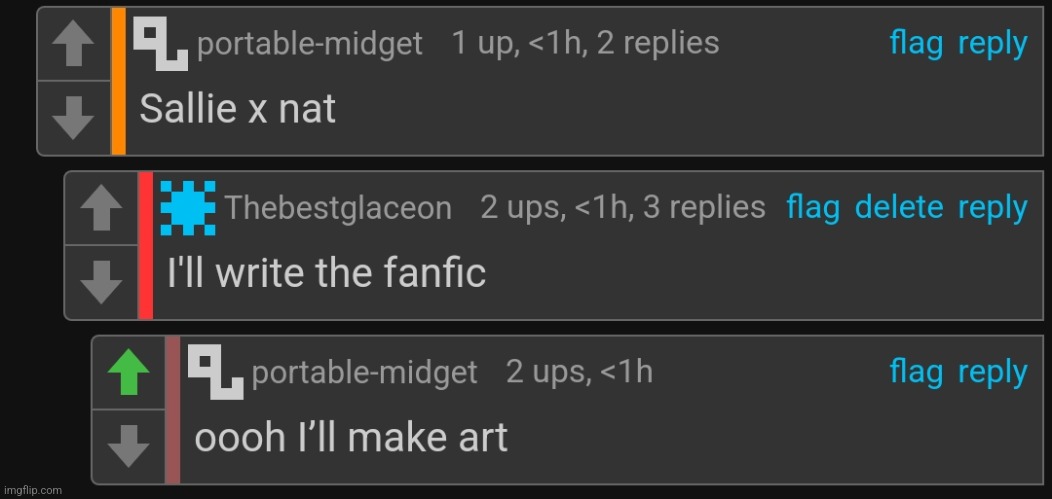Flag the "I'll write the fanfic" comment
The height and width of the screenshot is (499, 1052).
coord(813,207)
